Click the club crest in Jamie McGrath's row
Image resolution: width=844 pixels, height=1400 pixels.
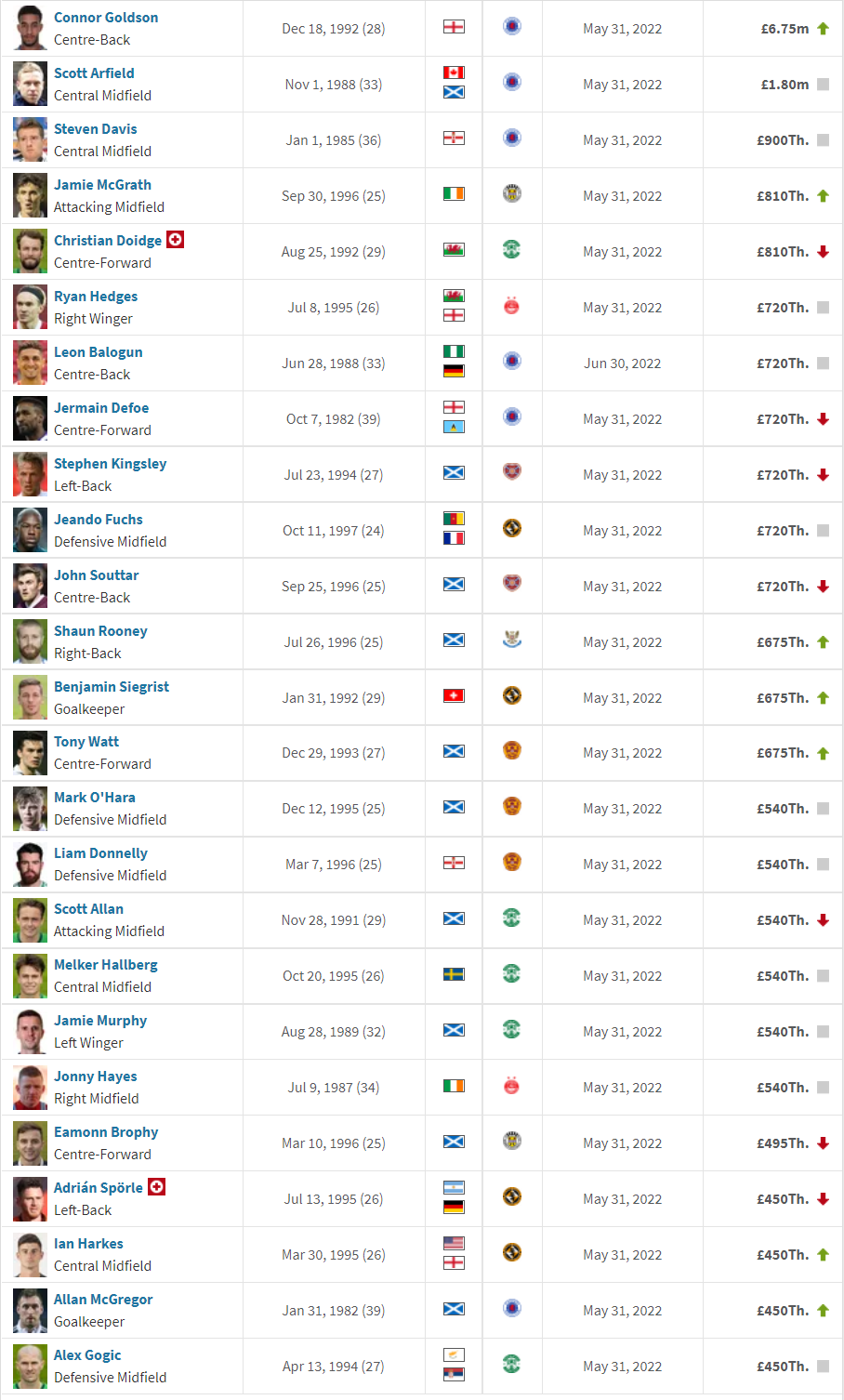coord(511,193)
